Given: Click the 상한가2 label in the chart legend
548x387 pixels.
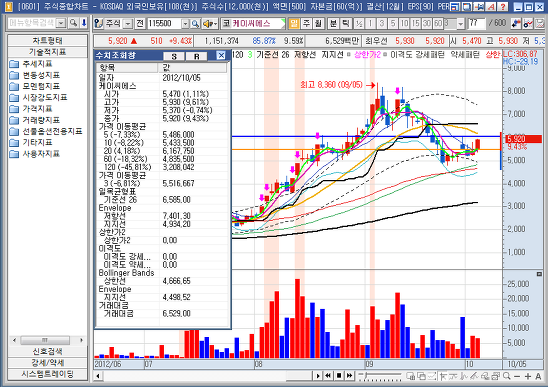Looking at the screenshot, I should coord(367,55).
